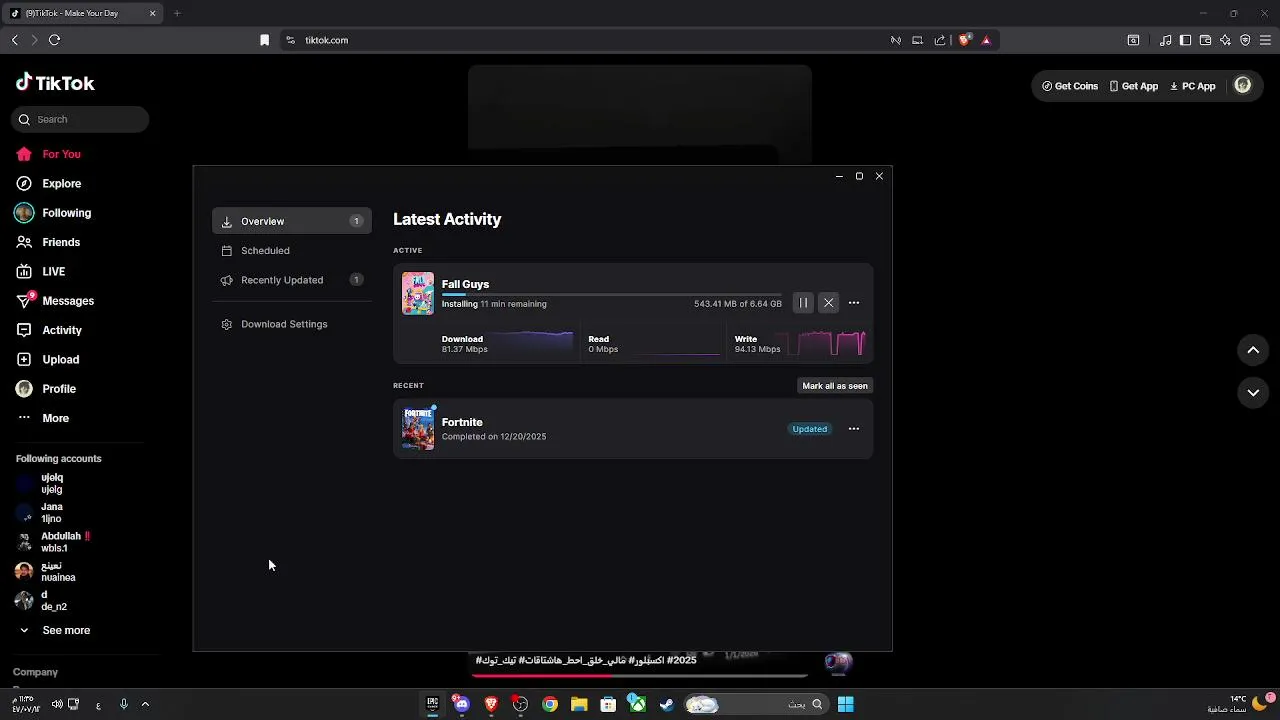Click the Fortnite Updated badge
This screenshot has height=720, width=1280.
810,429
